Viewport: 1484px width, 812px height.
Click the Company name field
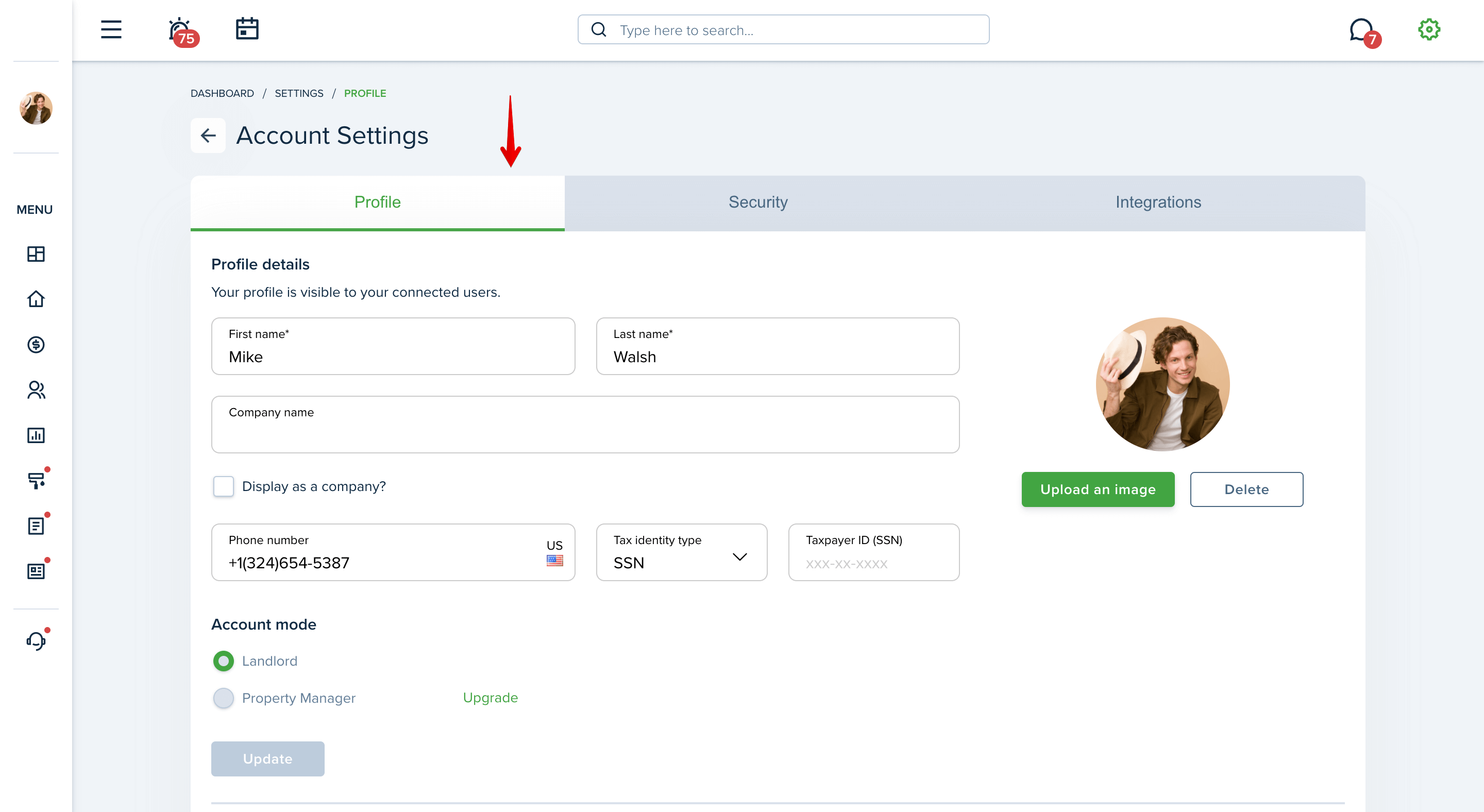(585, 425)
